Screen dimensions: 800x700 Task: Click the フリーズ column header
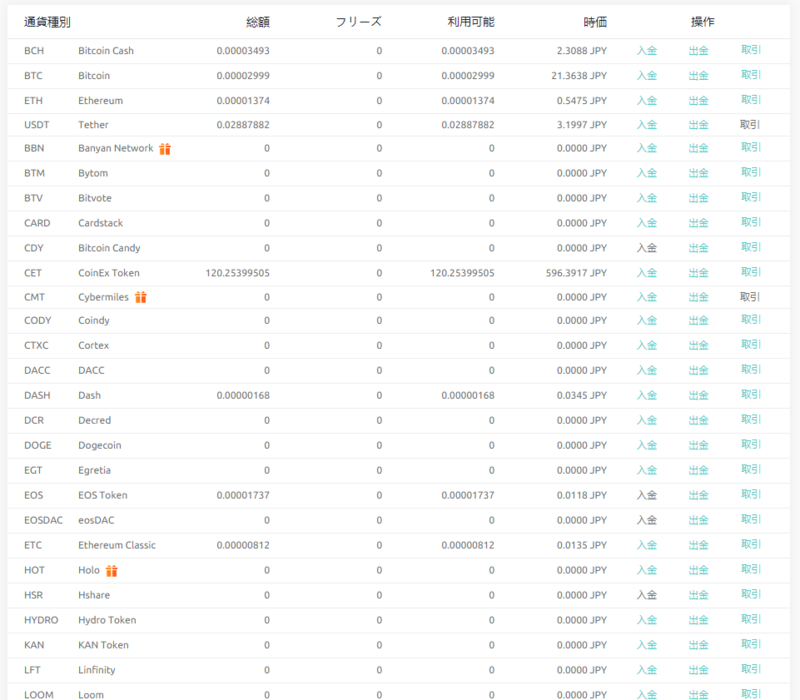[358, 22]
